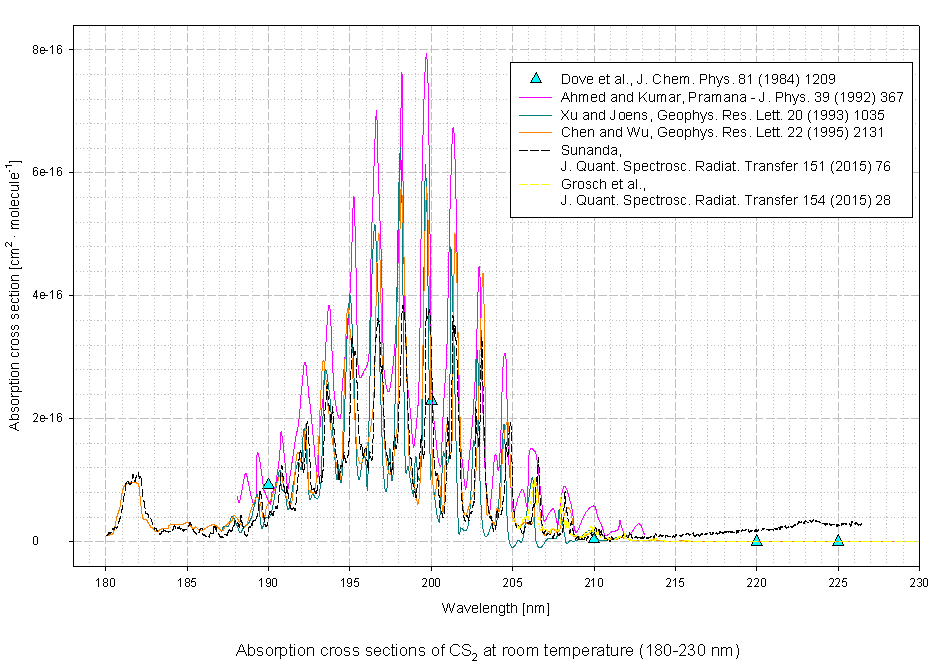
Task: Pick the cyan triangle data point at 220 nm
Action: [x=757, y=540]
